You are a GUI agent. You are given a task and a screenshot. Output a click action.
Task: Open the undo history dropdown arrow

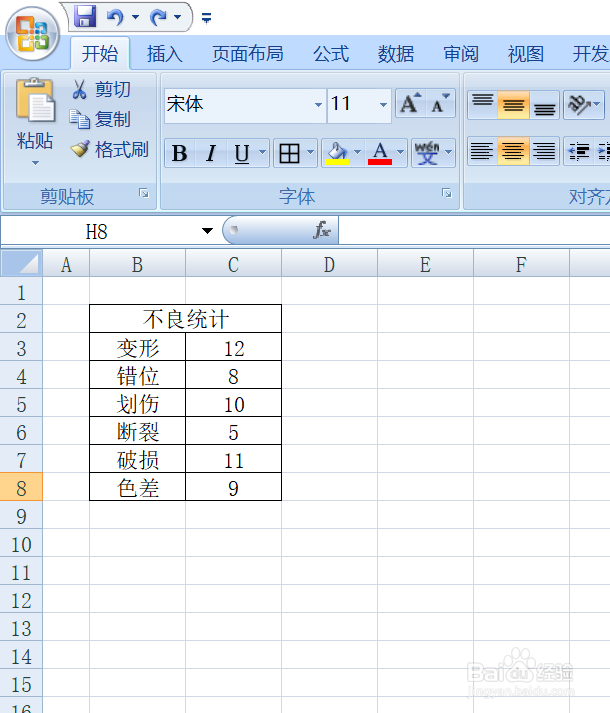click(135, 17)
